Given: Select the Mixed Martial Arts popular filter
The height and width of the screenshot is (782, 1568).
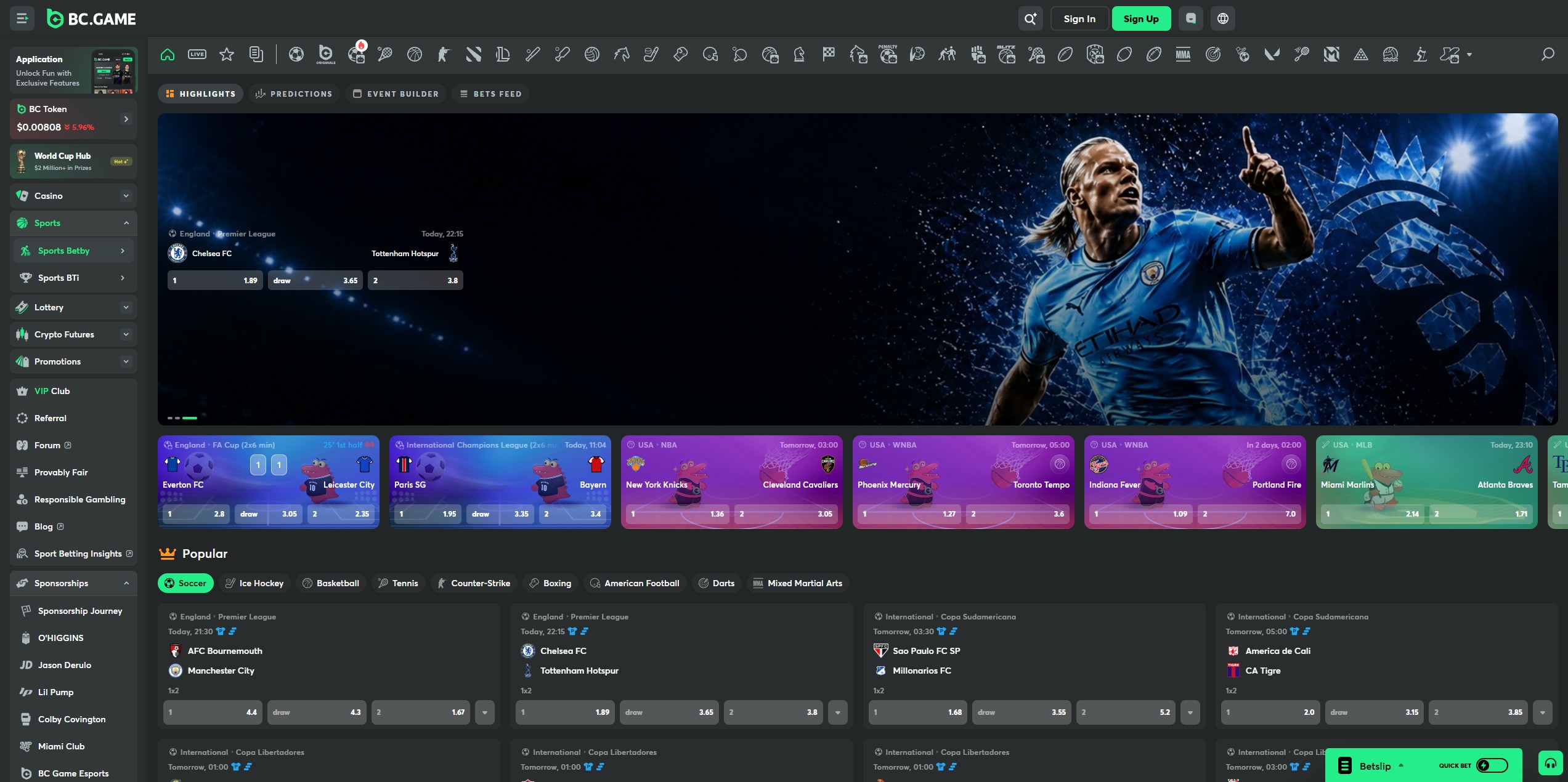Looking at the screenshot, I should coord(798,583).
